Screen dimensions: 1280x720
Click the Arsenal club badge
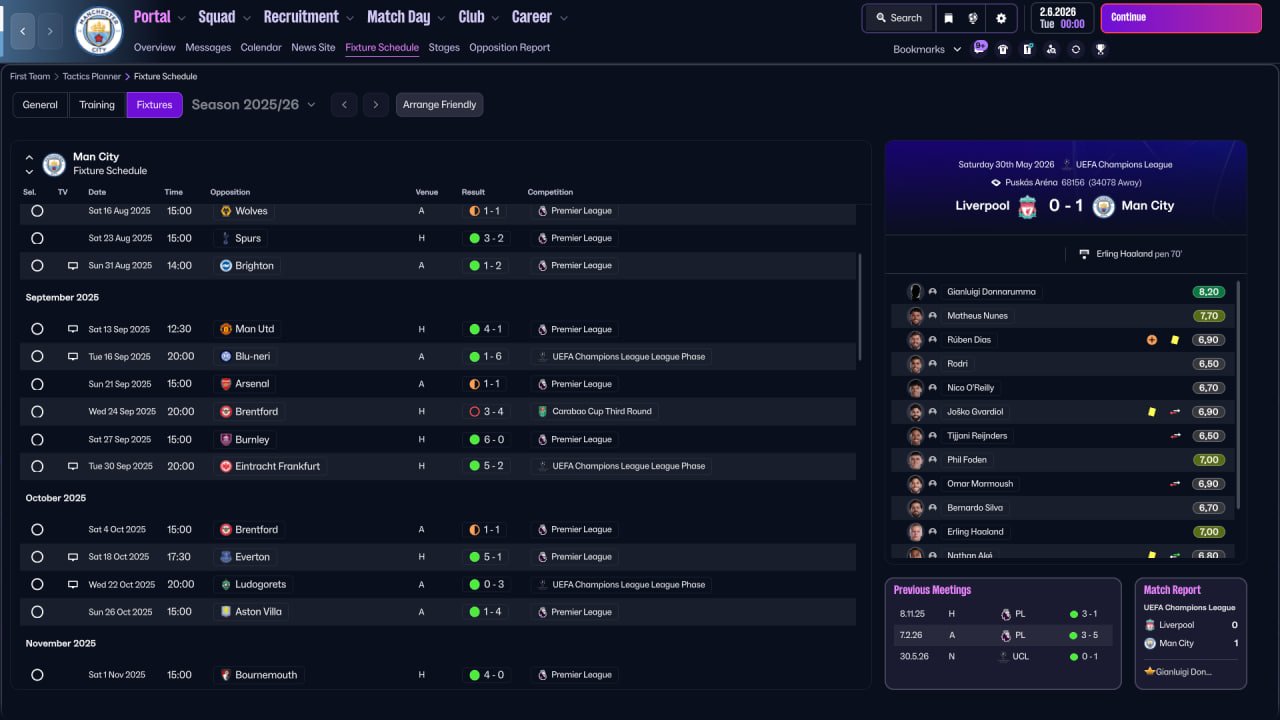tap(226, 384)
